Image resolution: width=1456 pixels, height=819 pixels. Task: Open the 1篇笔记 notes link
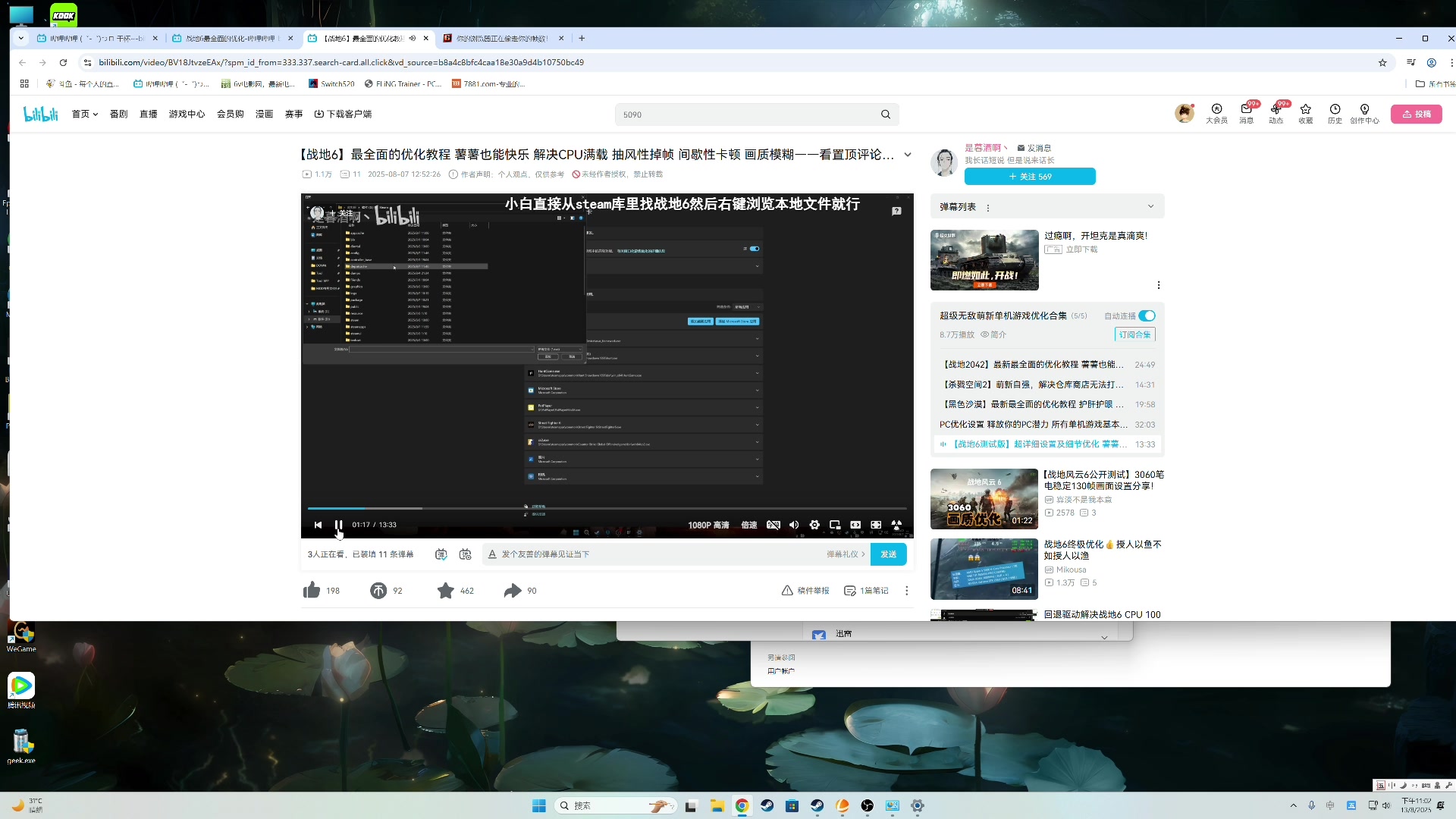pos(866,591)
